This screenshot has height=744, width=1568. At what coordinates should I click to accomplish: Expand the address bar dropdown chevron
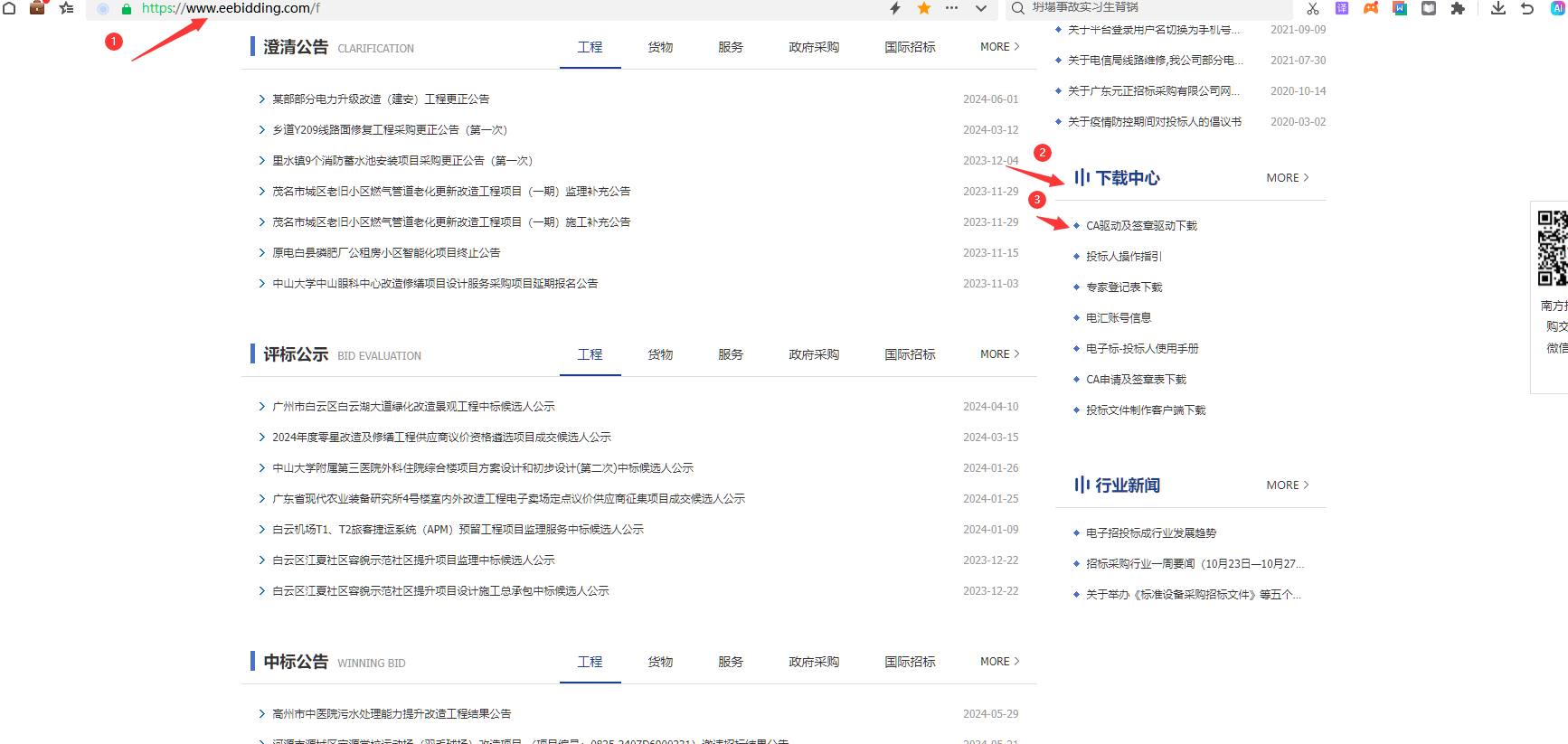(980, 8)
